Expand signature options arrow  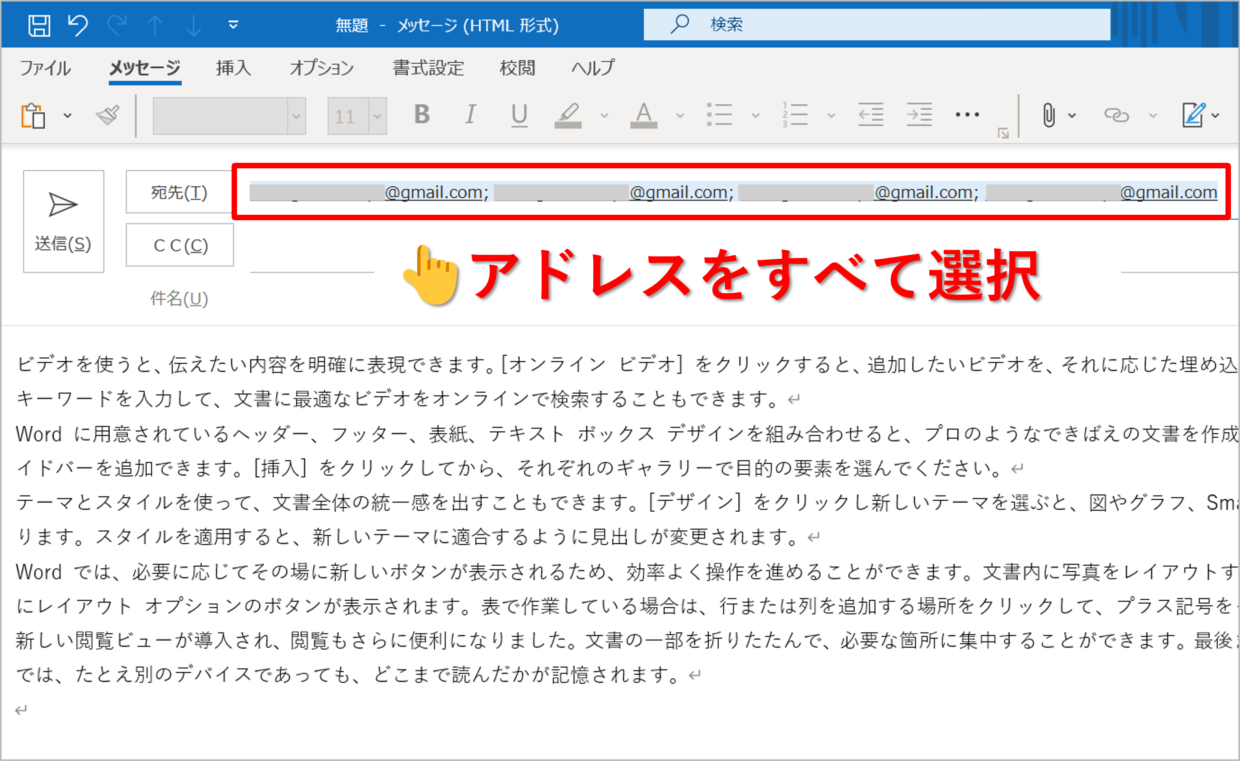tap(1216, 116)
